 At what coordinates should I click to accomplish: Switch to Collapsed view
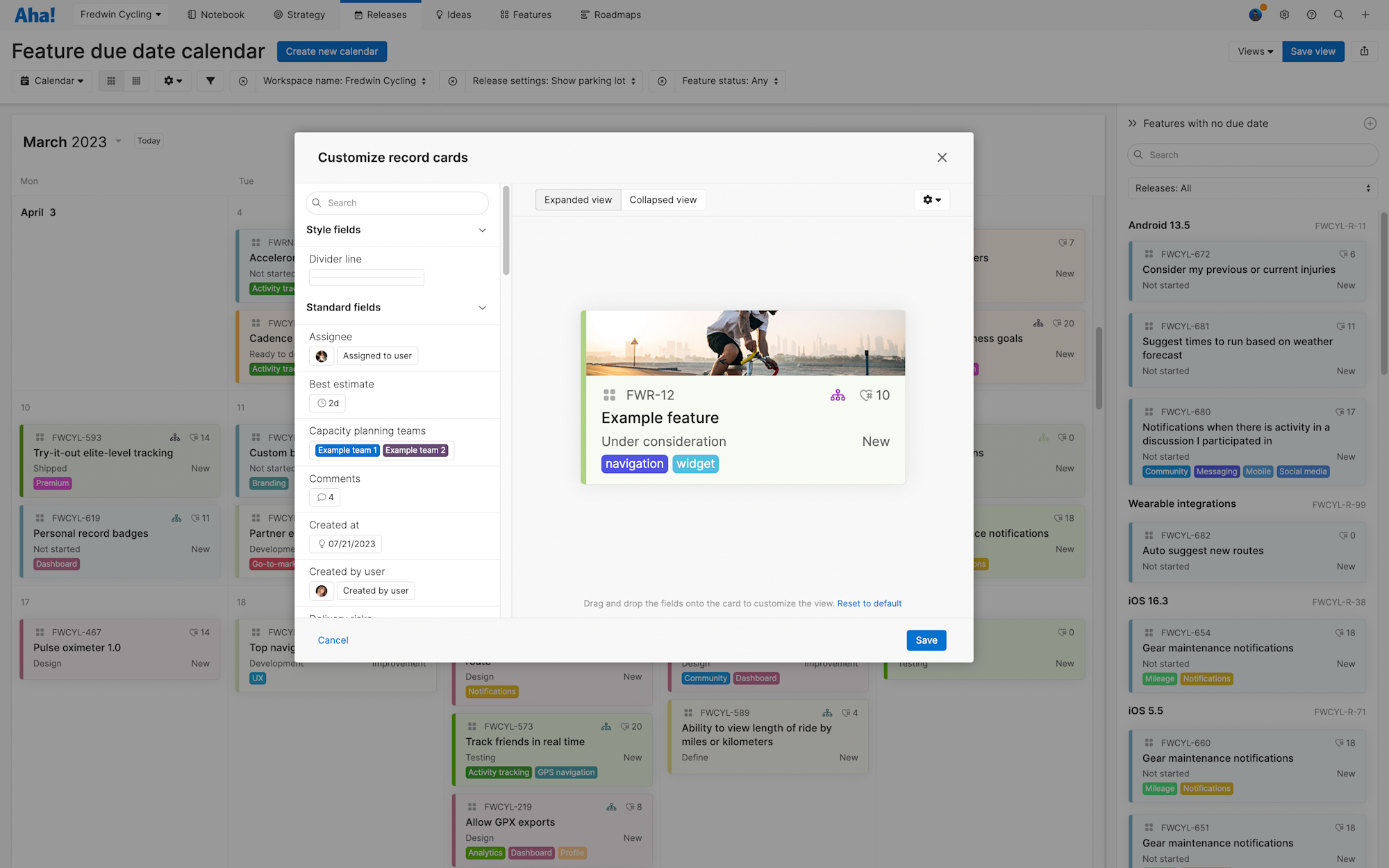click(x=663, y=200)
